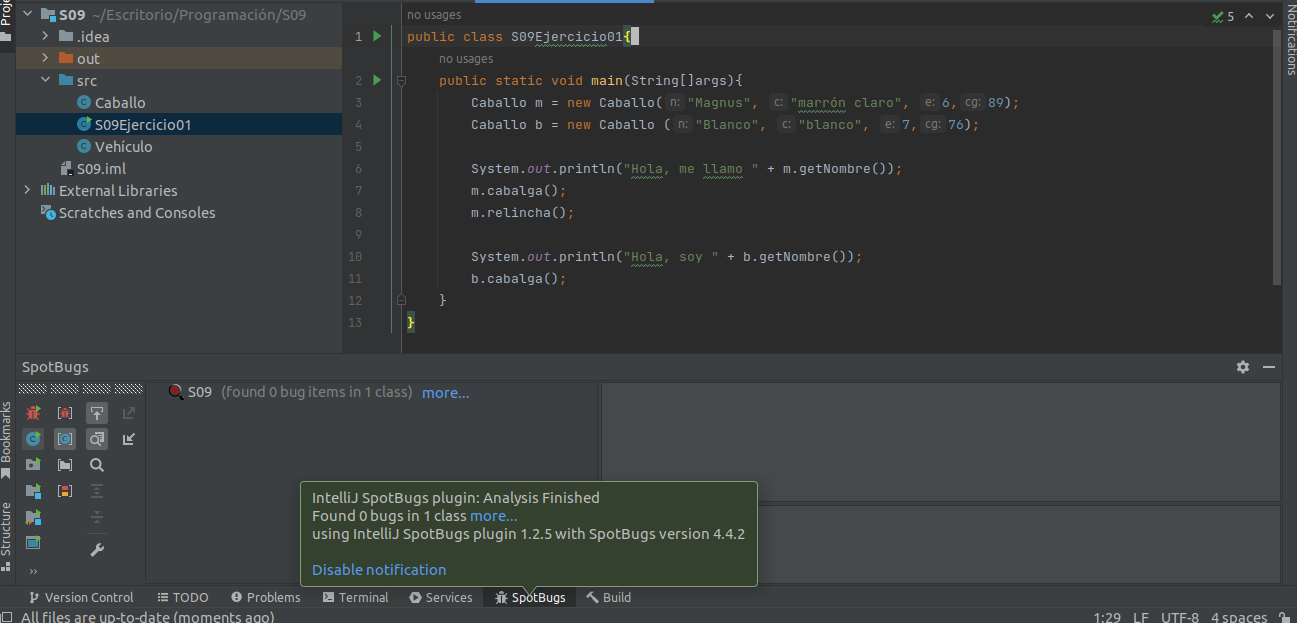Open SpotBugs plugin settings wrench
This screenshot has height=623, width=1297.
click(x=97, y=550)
